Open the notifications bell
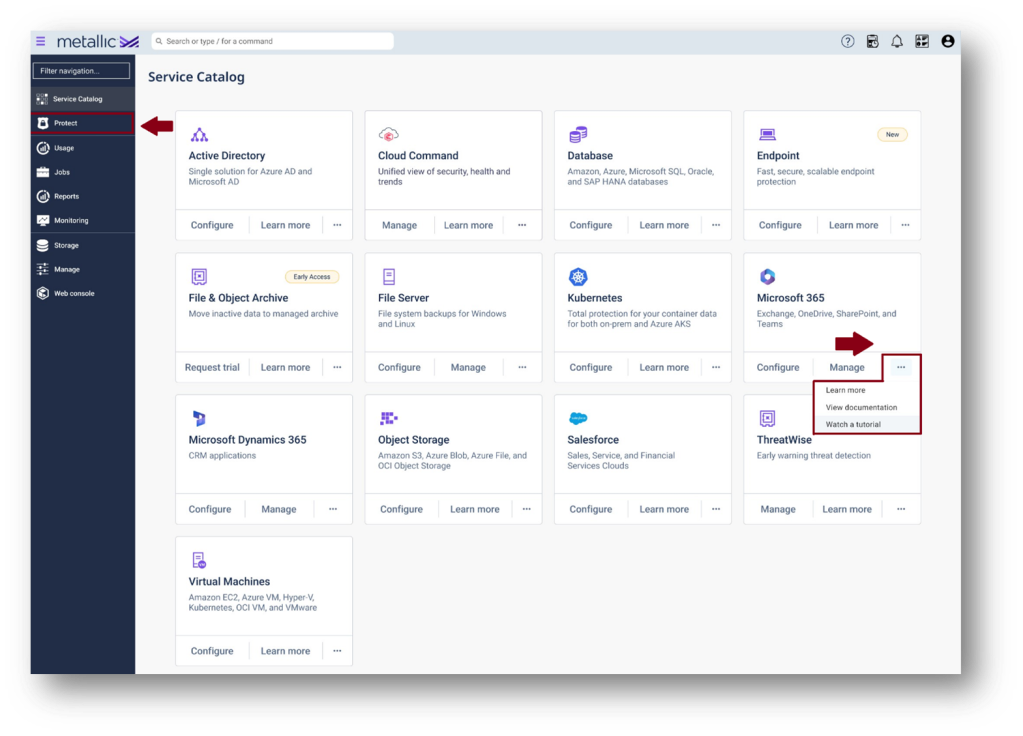This screenshot has width=1023, height=736. (897, 41)
